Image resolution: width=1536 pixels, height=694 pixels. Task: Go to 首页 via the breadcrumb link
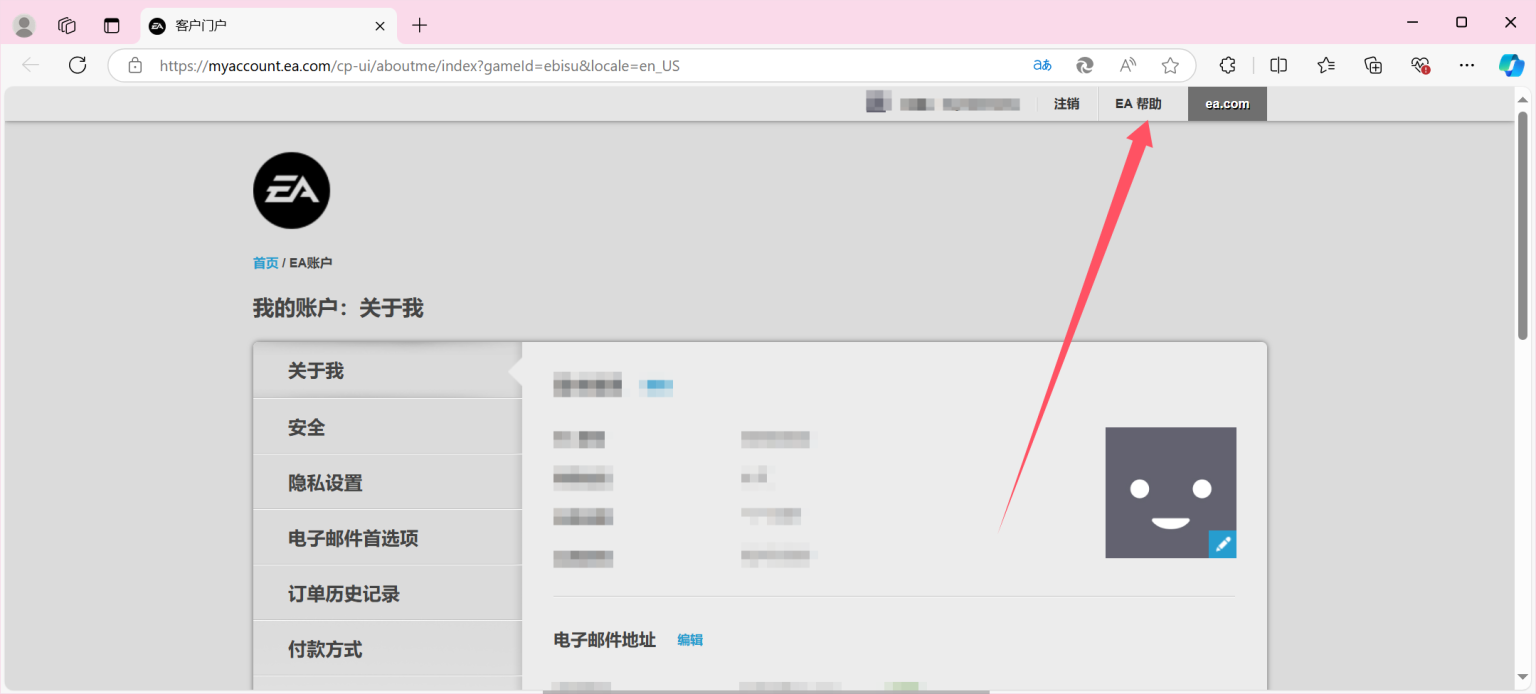coord(265,262)
